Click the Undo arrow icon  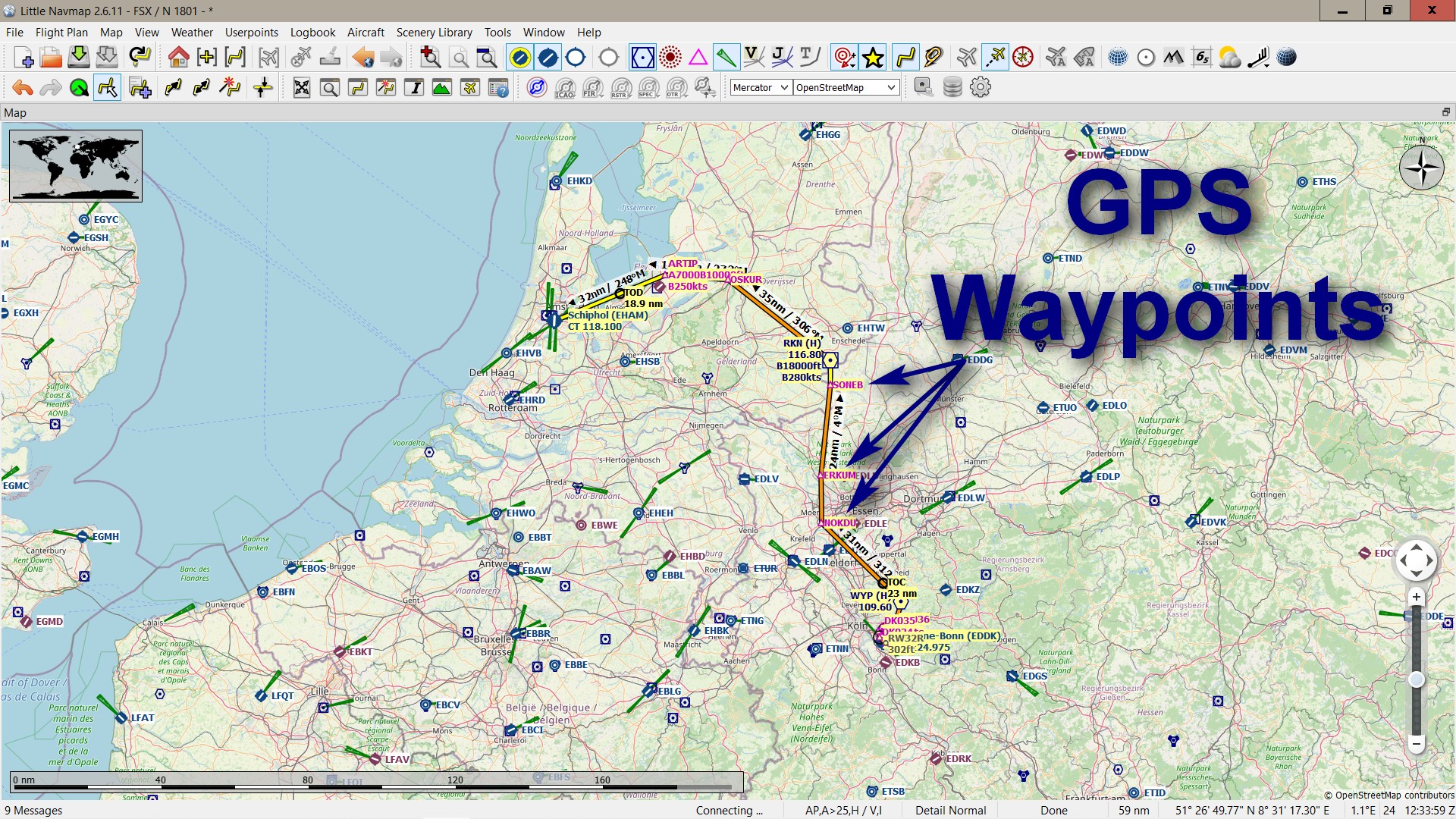coord(23,88)
